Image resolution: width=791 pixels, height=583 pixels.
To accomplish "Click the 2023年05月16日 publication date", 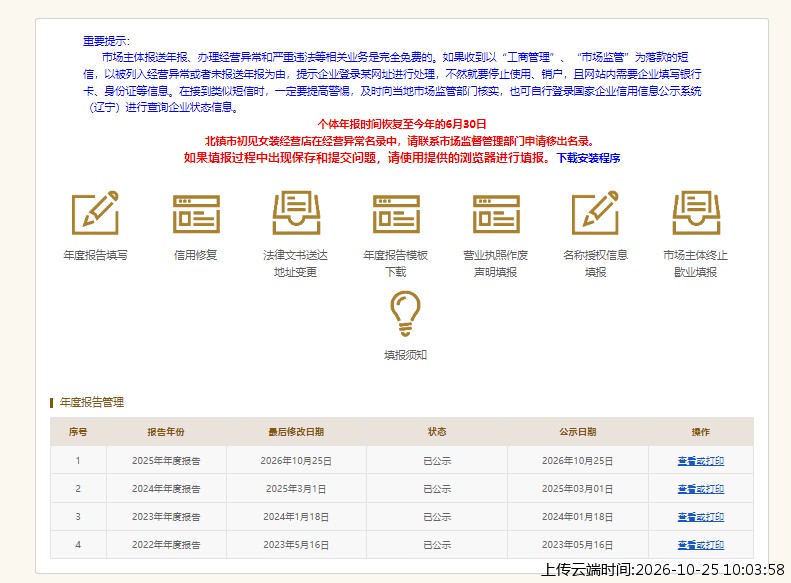I will click(578, 545).
